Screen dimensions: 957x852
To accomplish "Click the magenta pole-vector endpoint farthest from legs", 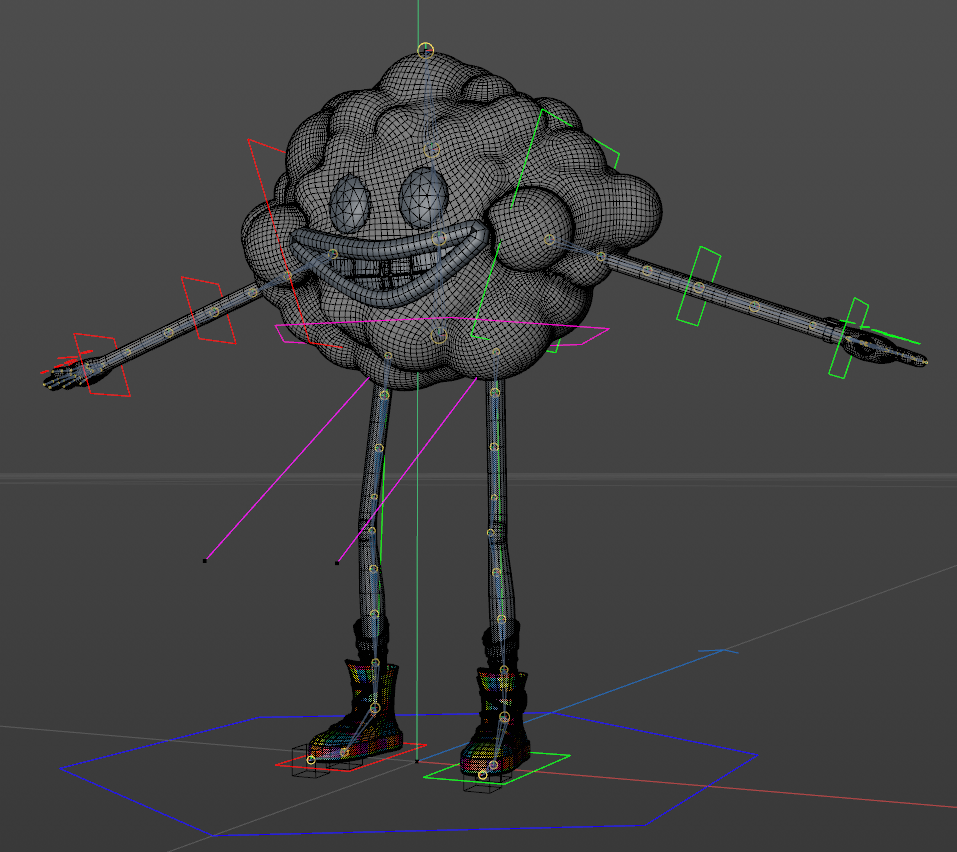I will tap(205, 560).
